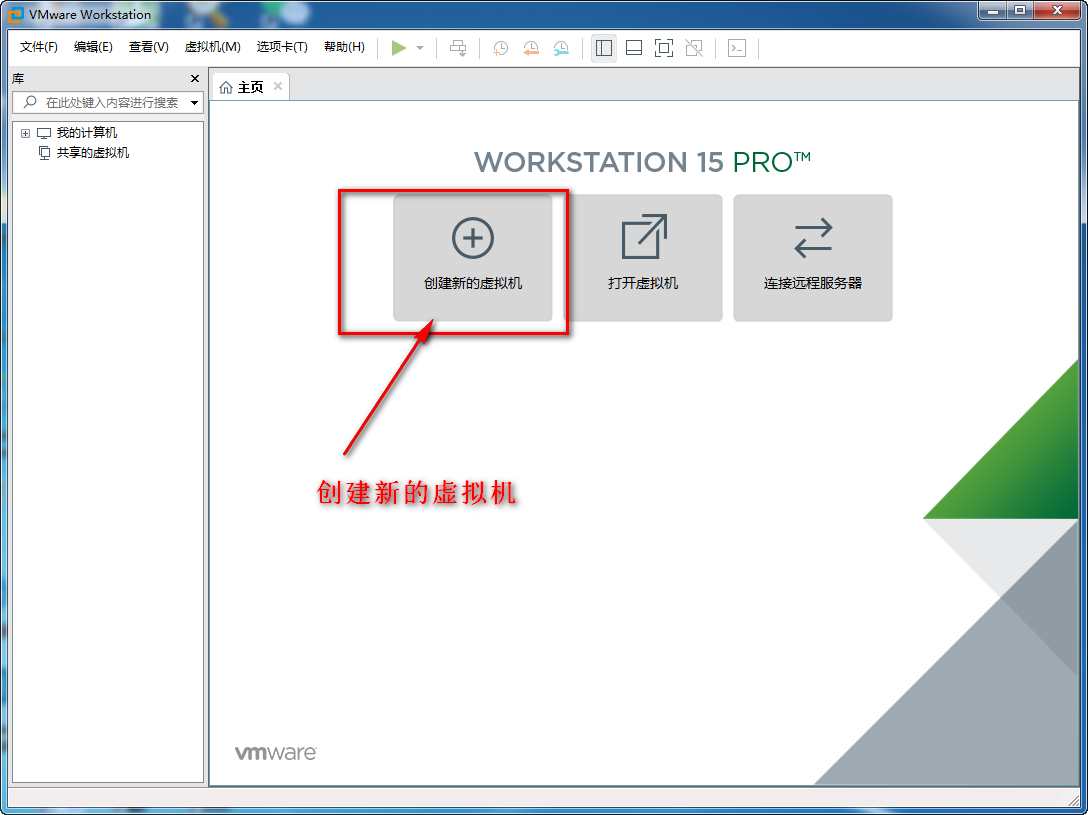
Task: Click the 打开虚拟机 tile
Action: (643, 257)
